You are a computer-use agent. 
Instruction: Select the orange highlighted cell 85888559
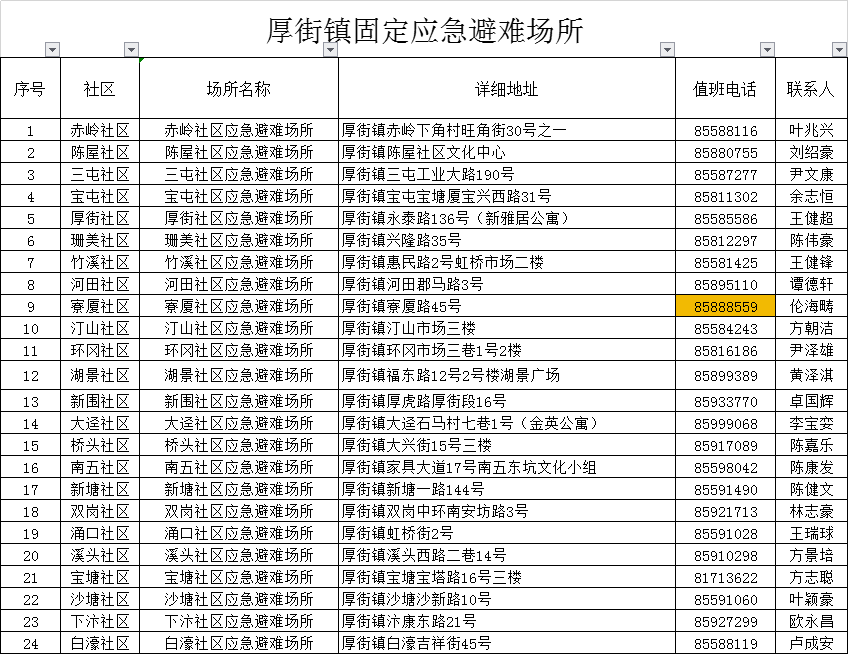coord(725,306)
